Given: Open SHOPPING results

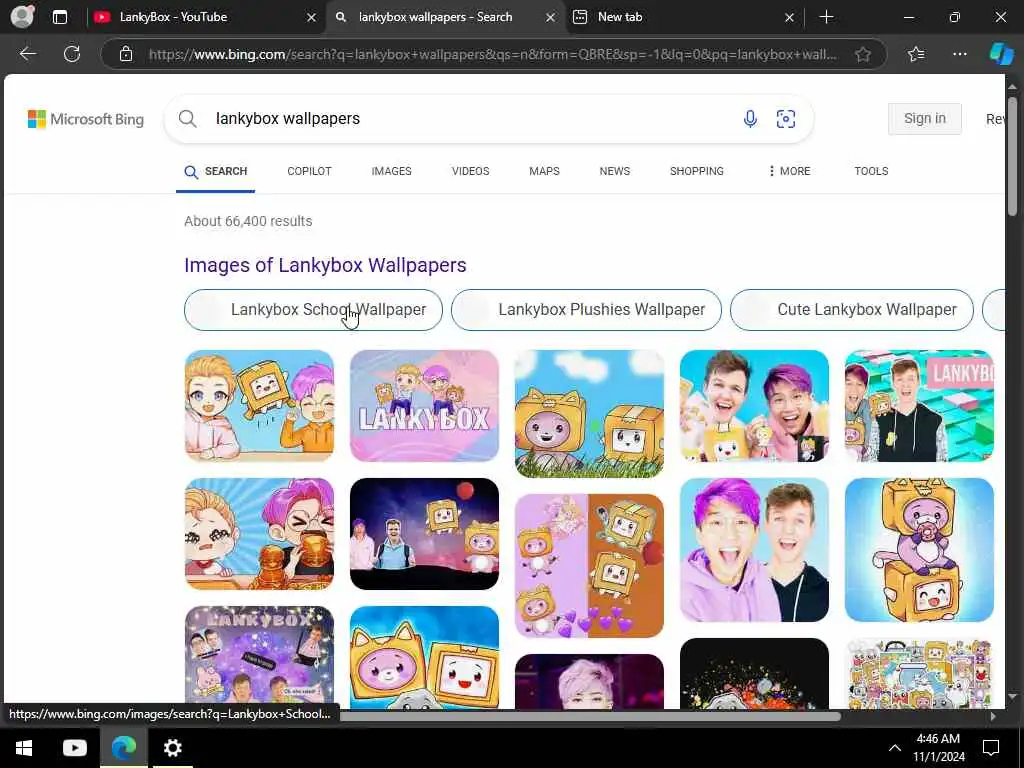Looking at the screenshot, I should [x=696, y=171].
